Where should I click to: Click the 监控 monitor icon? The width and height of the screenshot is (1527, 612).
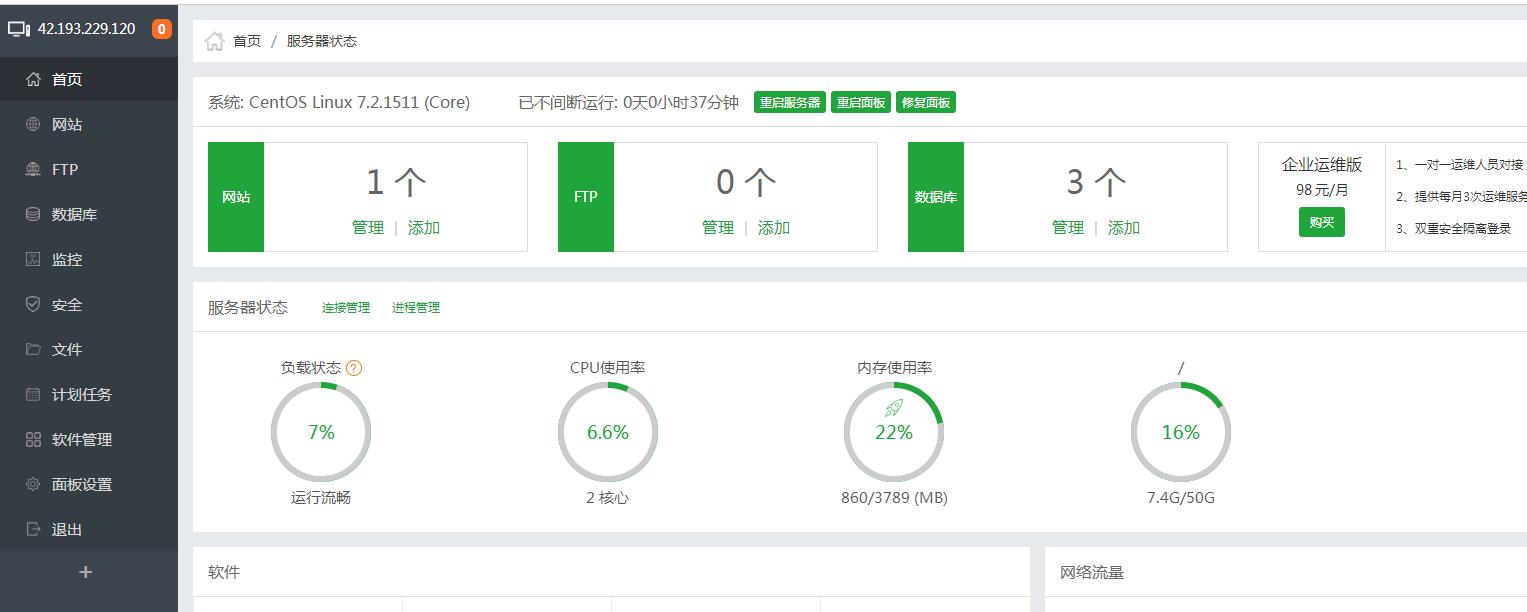coord(33,259)
